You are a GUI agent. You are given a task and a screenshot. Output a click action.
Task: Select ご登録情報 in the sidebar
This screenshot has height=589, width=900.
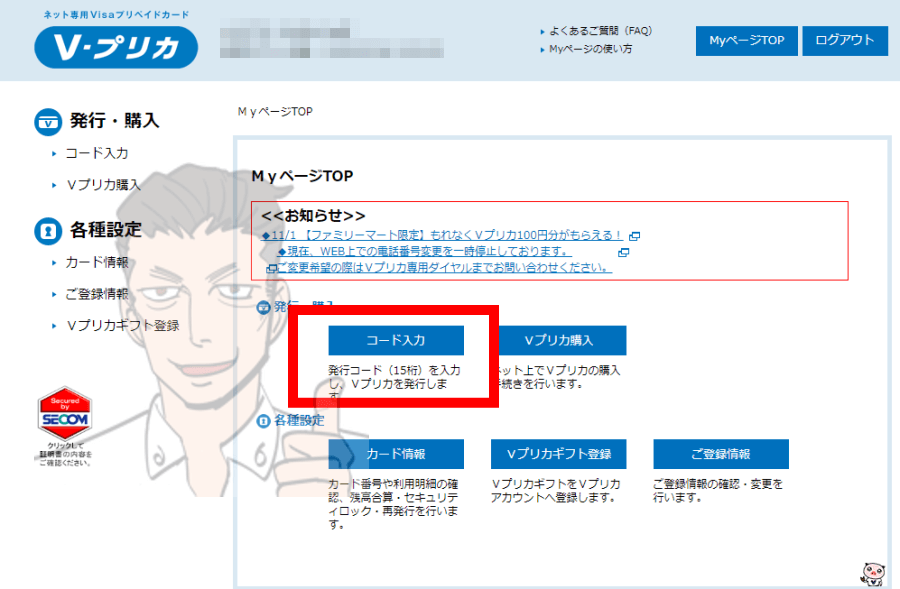tap(96, 294)
